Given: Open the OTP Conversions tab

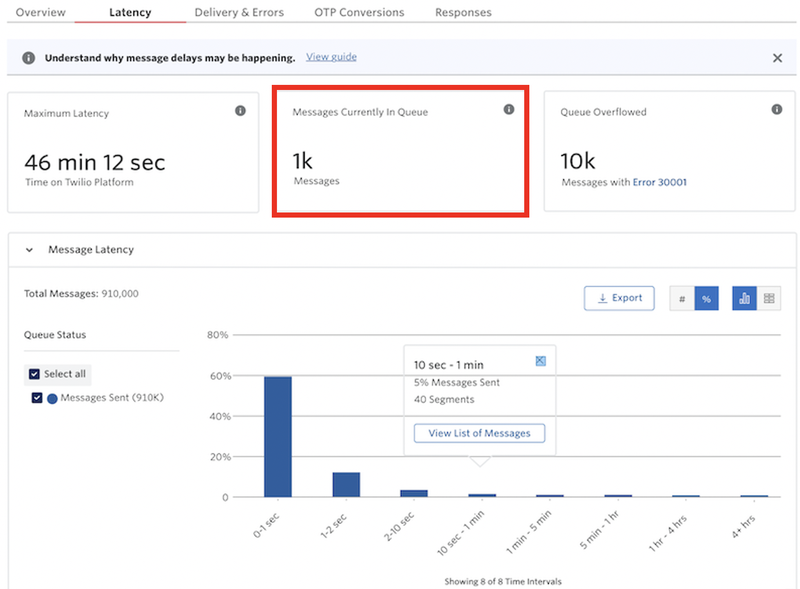Looking at the screenshot, I should [x=358, y=13].
